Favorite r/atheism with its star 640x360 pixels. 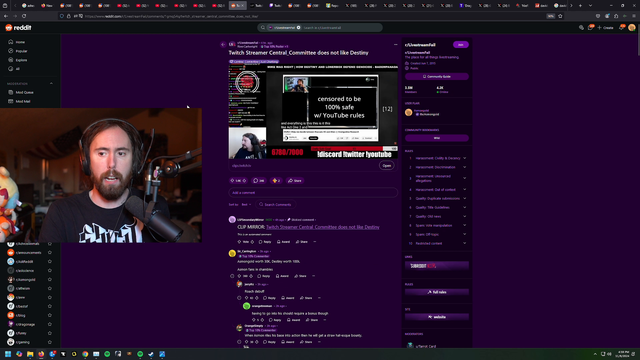point(50,288)
